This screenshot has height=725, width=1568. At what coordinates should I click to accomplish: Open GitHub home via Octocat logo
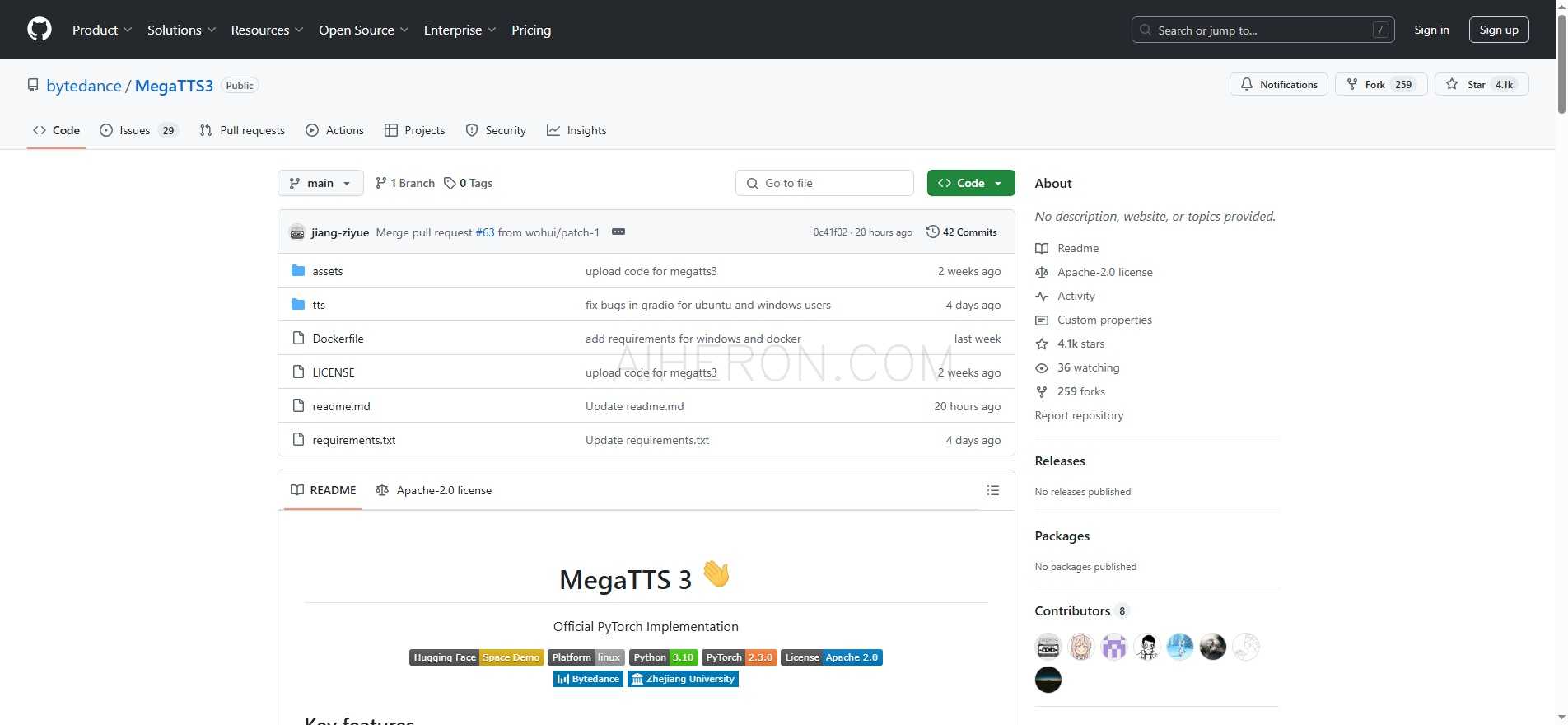[40, 30]
